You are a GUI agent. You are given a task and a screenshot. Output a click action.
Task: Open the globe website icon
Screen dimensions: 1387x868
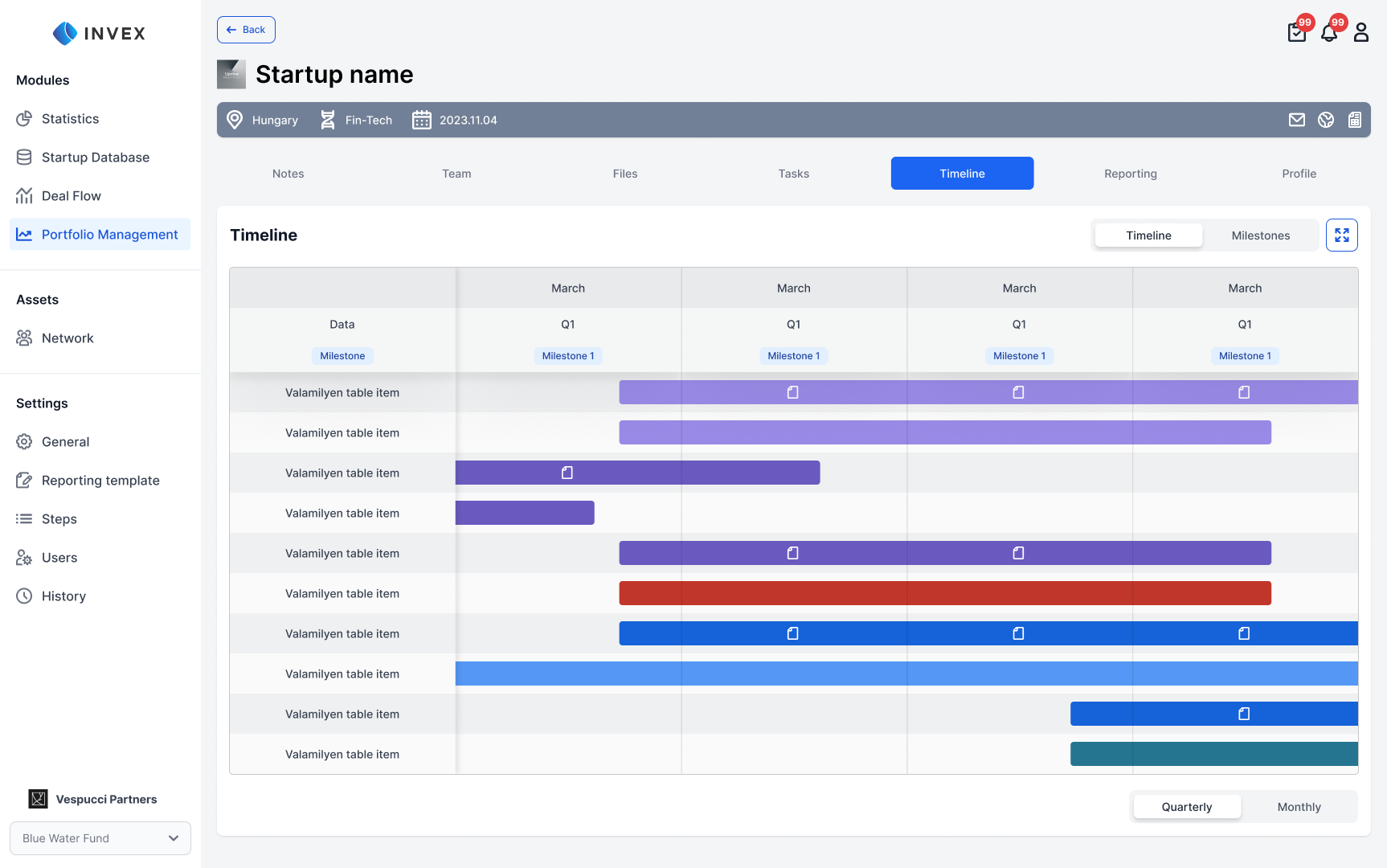click(1326, 120)
